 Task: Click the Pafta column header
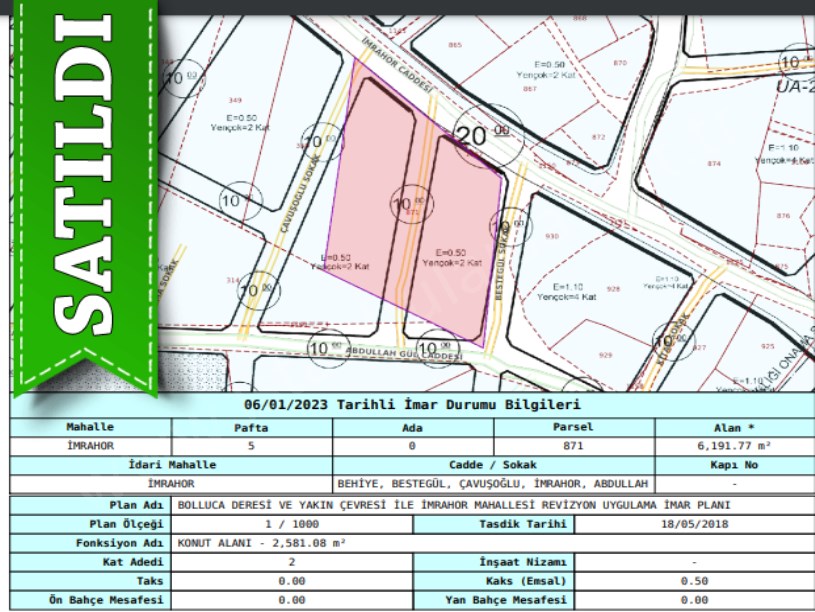click(x=251, y=427)
